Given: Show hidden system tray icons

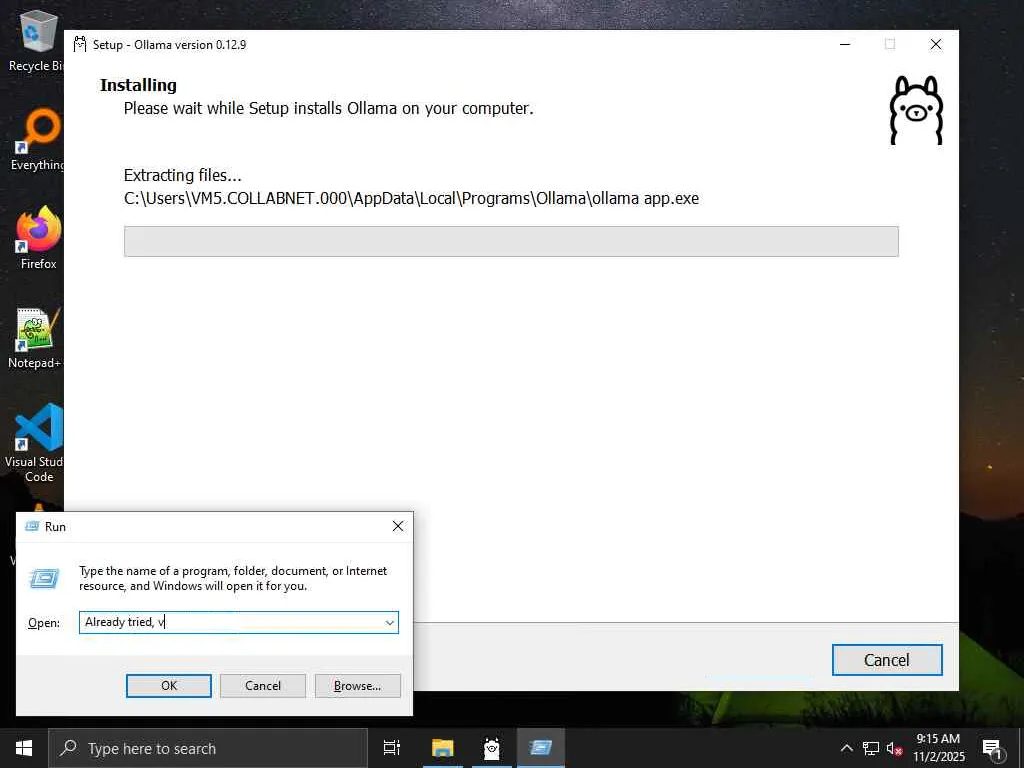Looking at the screenshot, I should [x=846, y=748].
